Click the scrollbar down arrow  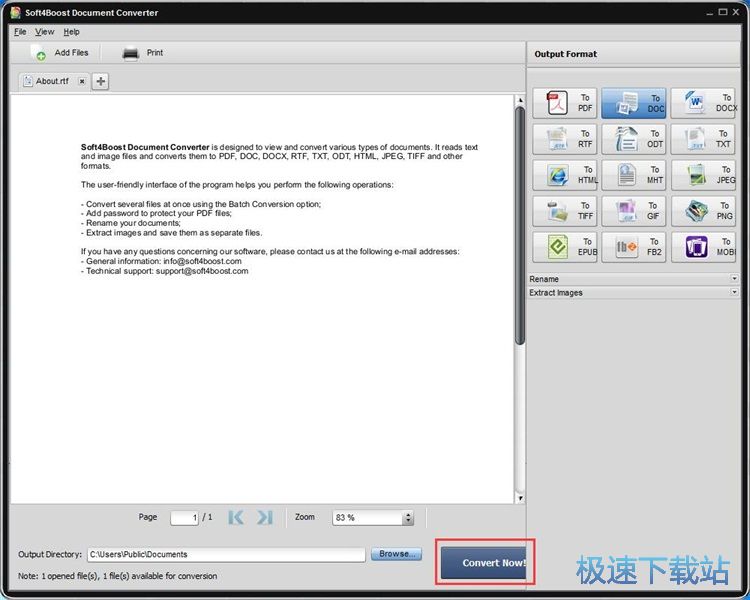click(520, 498)
